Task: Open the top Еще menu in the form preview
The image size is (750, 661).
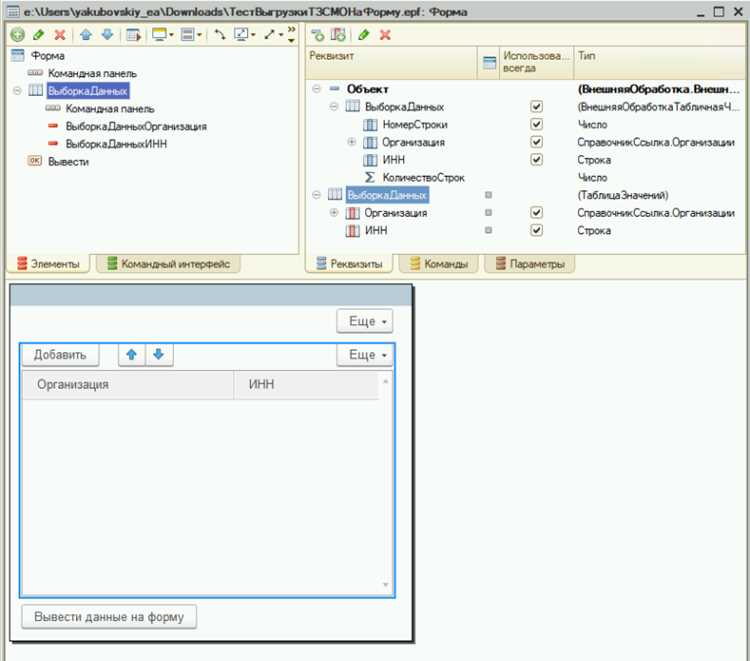Action: (x=365, y=321)
